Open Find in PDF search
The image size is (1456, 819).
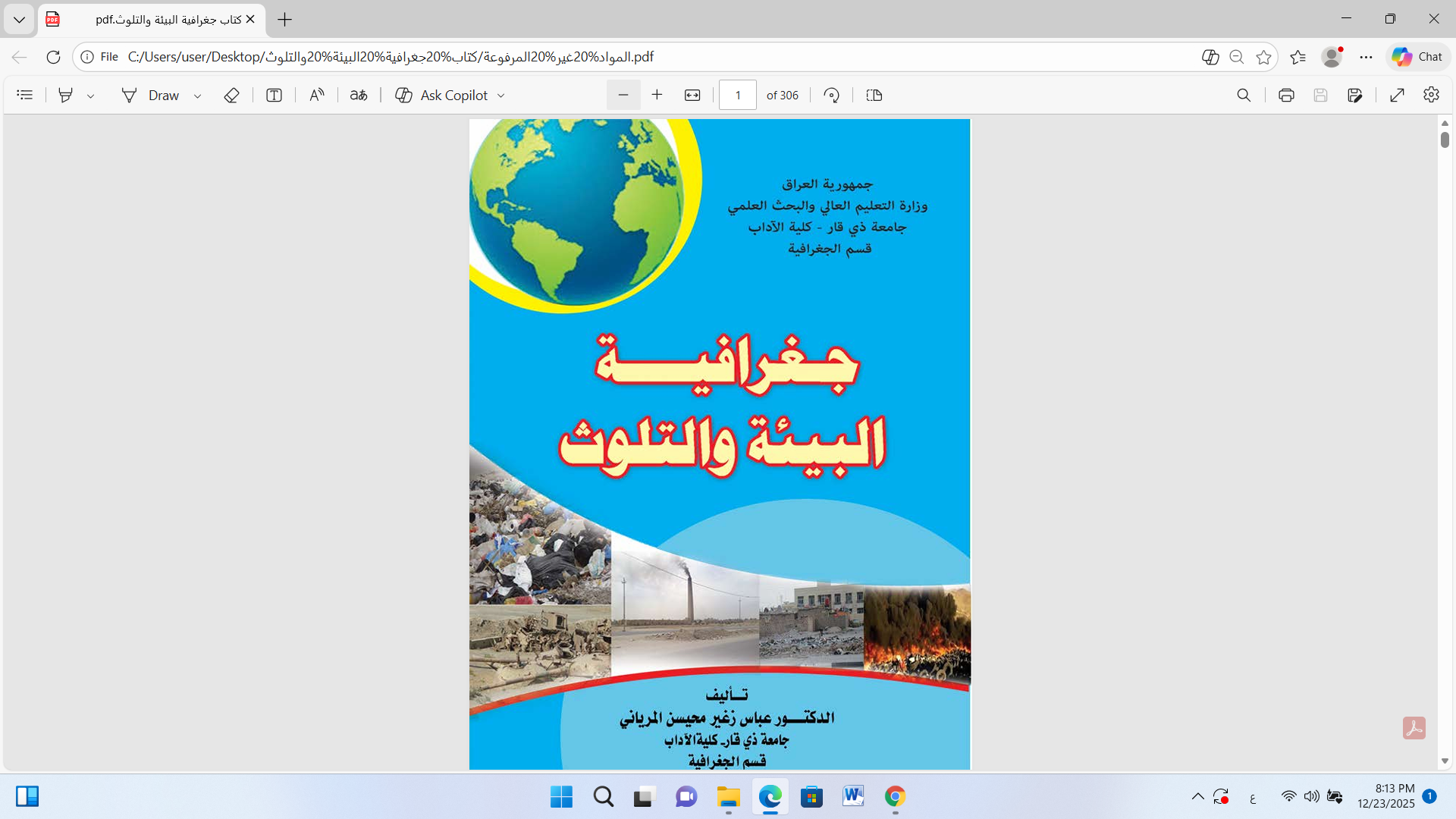(x=1244, y=95)
